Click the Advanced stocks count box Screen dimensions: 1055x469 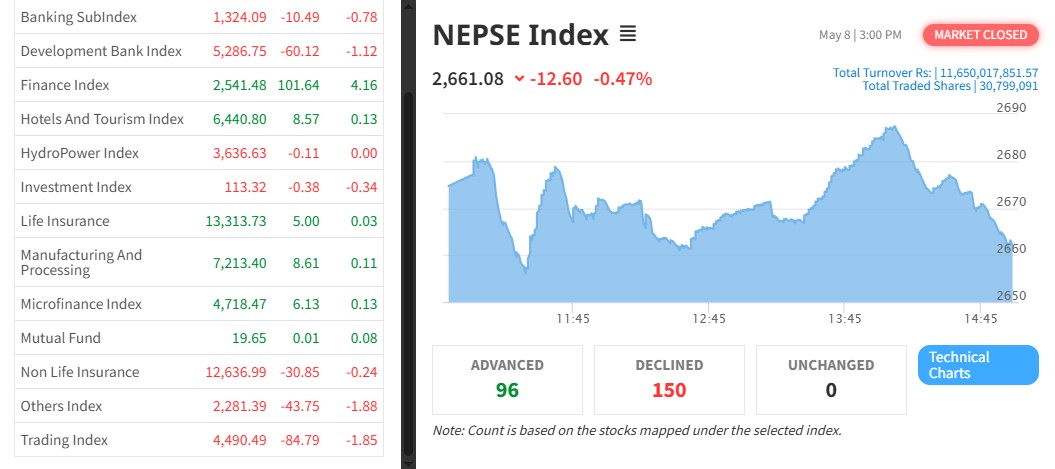coord(507,380)
